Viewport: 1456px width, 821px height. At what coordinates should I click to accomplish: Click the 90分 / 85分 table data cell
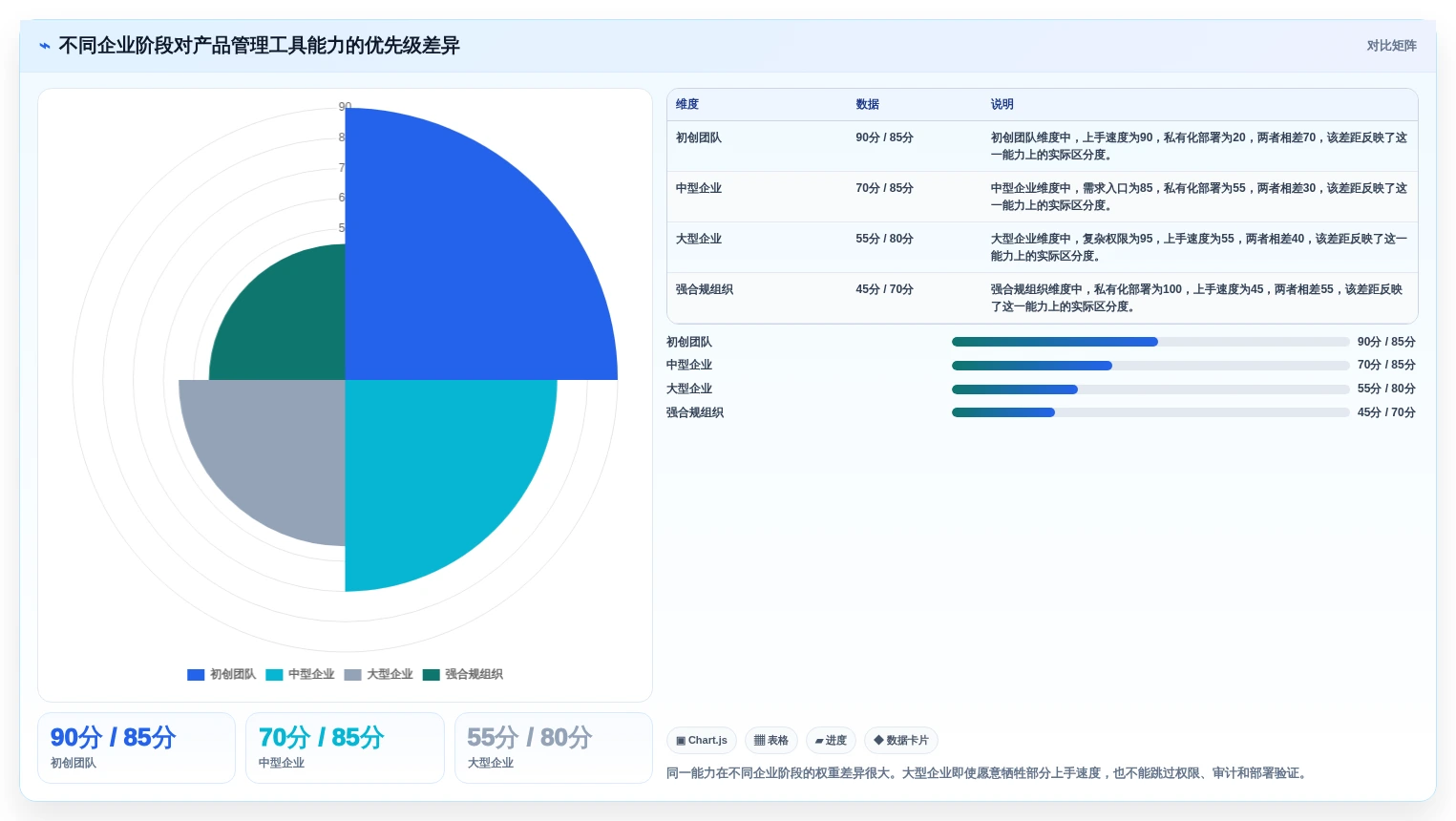(884, 138)
